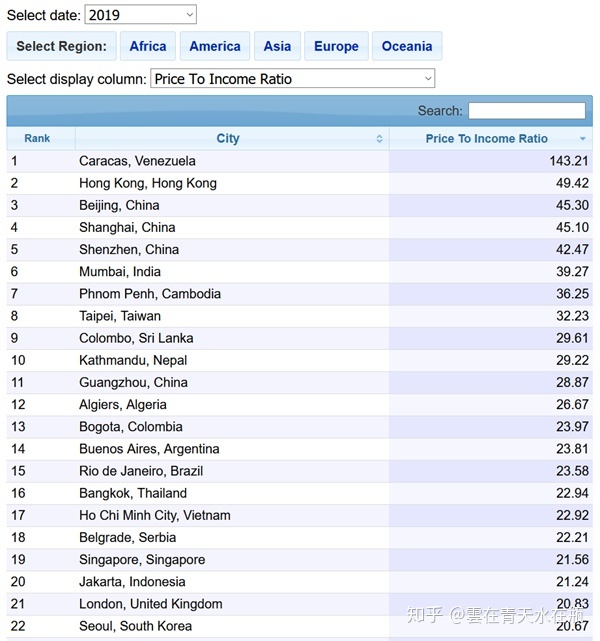Click the 29.61 ratio value
Viewport: 600px width, 641px height.
pyautogui.click(x=572, y=338)
